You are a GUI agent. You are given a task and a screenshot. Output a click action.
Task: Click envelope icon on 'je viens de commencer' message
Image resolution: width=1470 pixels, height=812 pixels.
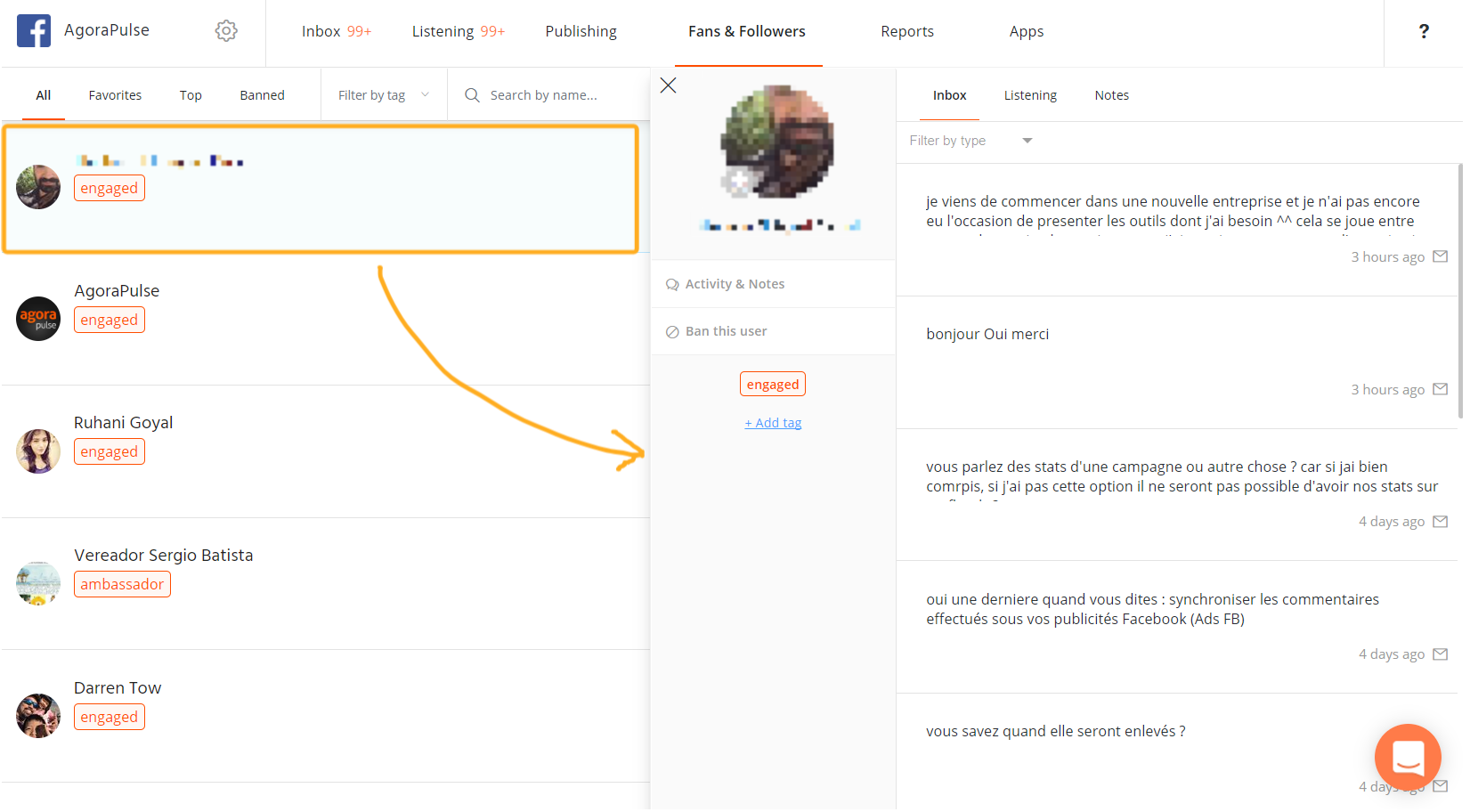[x=1440, y=256]
